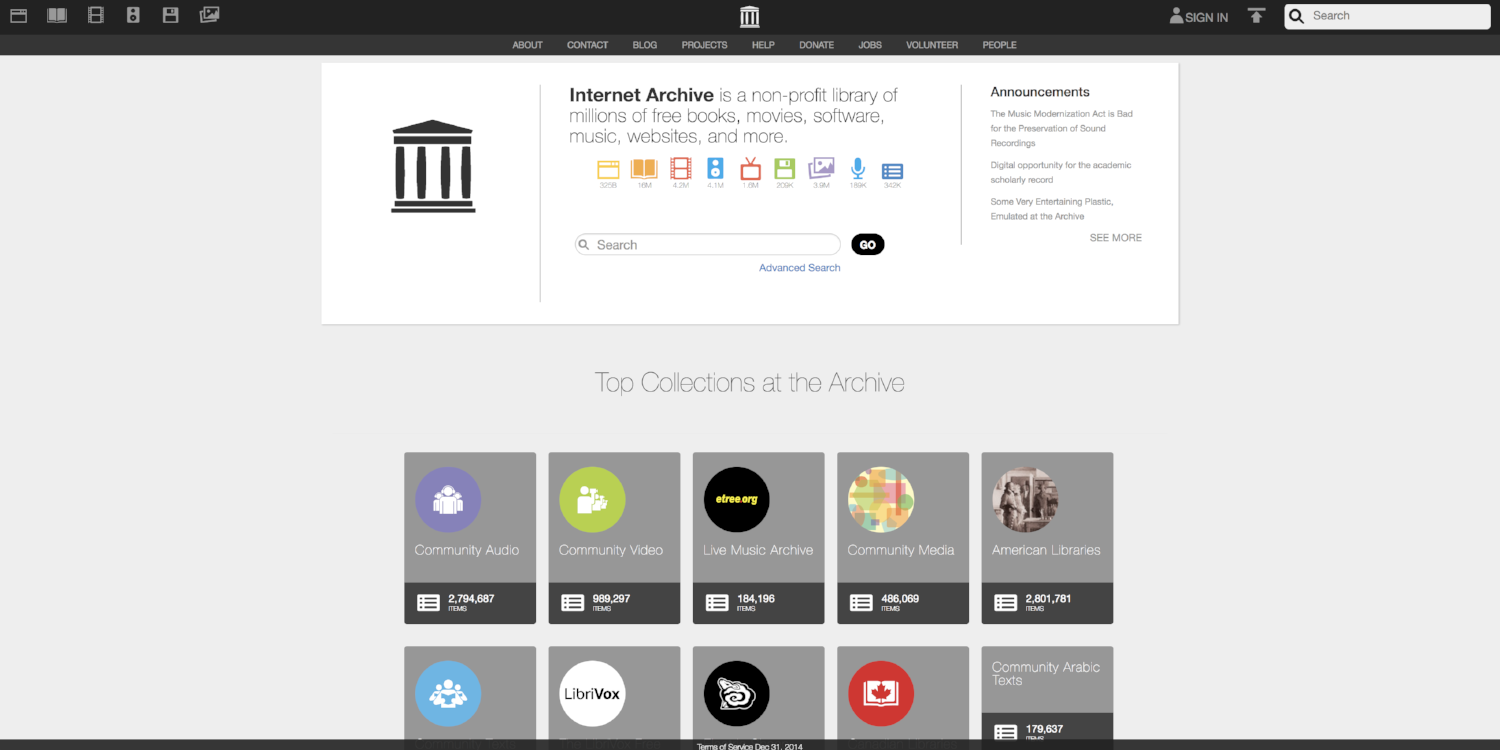Click the GO search button
The height and width of the screenshot is (750, 1500).
click(x=868, y=245)
